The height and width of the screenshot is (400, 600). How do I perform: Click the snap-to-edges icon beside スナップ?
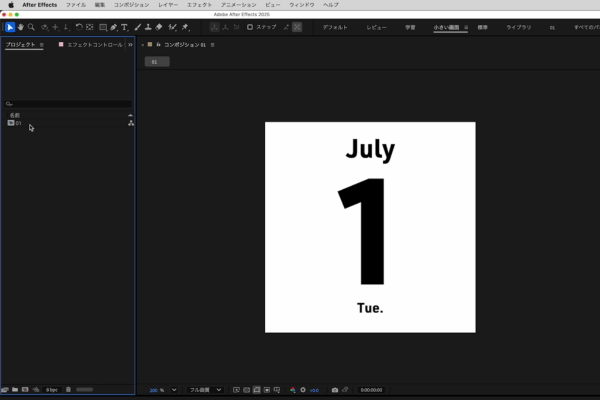pos(286,27)
